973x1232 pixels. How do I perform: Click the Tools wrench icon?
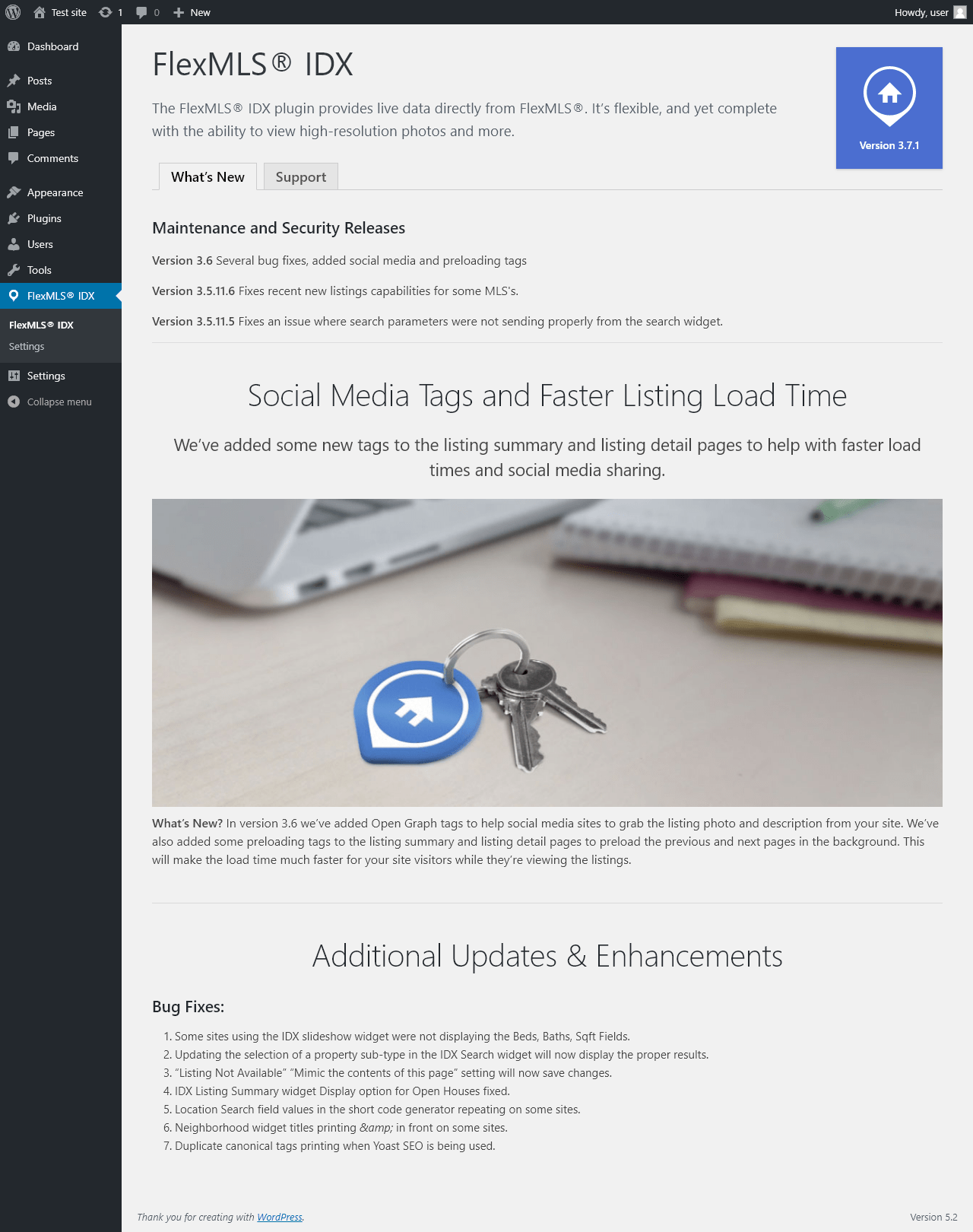[14, 270]
